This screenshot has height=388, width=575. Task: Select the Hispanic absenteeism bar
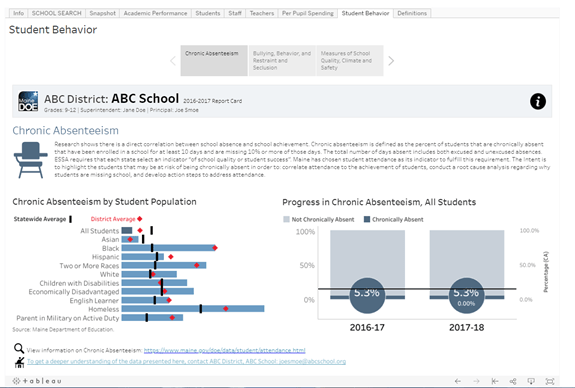coord(143,257)
